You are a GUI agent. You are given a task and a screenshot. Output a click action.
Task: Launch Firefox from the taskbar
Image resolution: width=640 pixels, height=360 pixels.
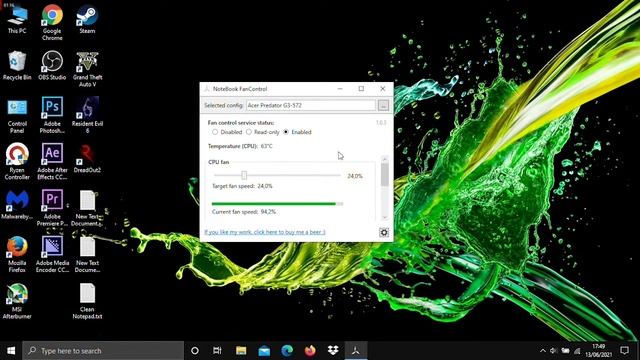[310, 351]
